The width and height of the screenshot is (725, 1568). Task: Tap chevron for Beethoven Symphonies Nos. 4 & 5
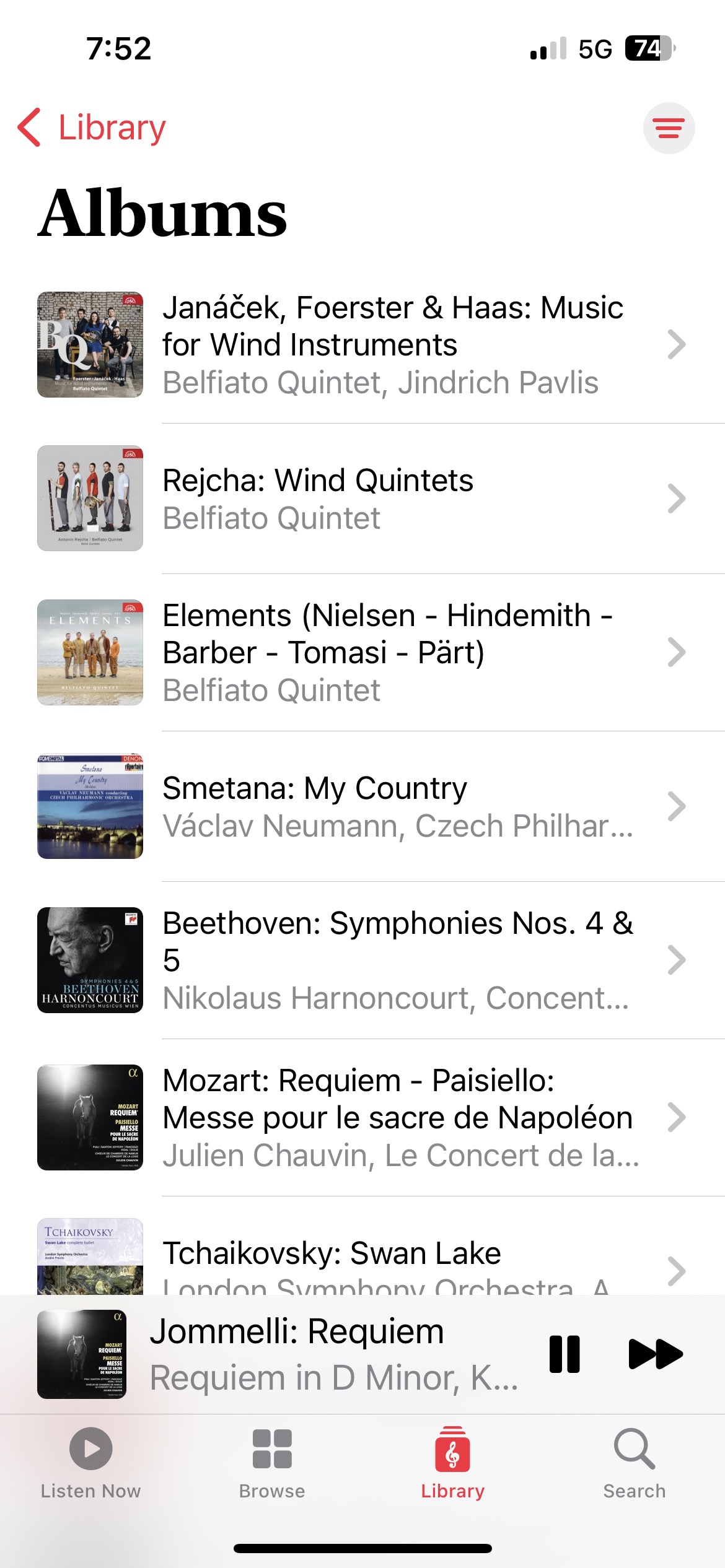(x=676, y=960)
